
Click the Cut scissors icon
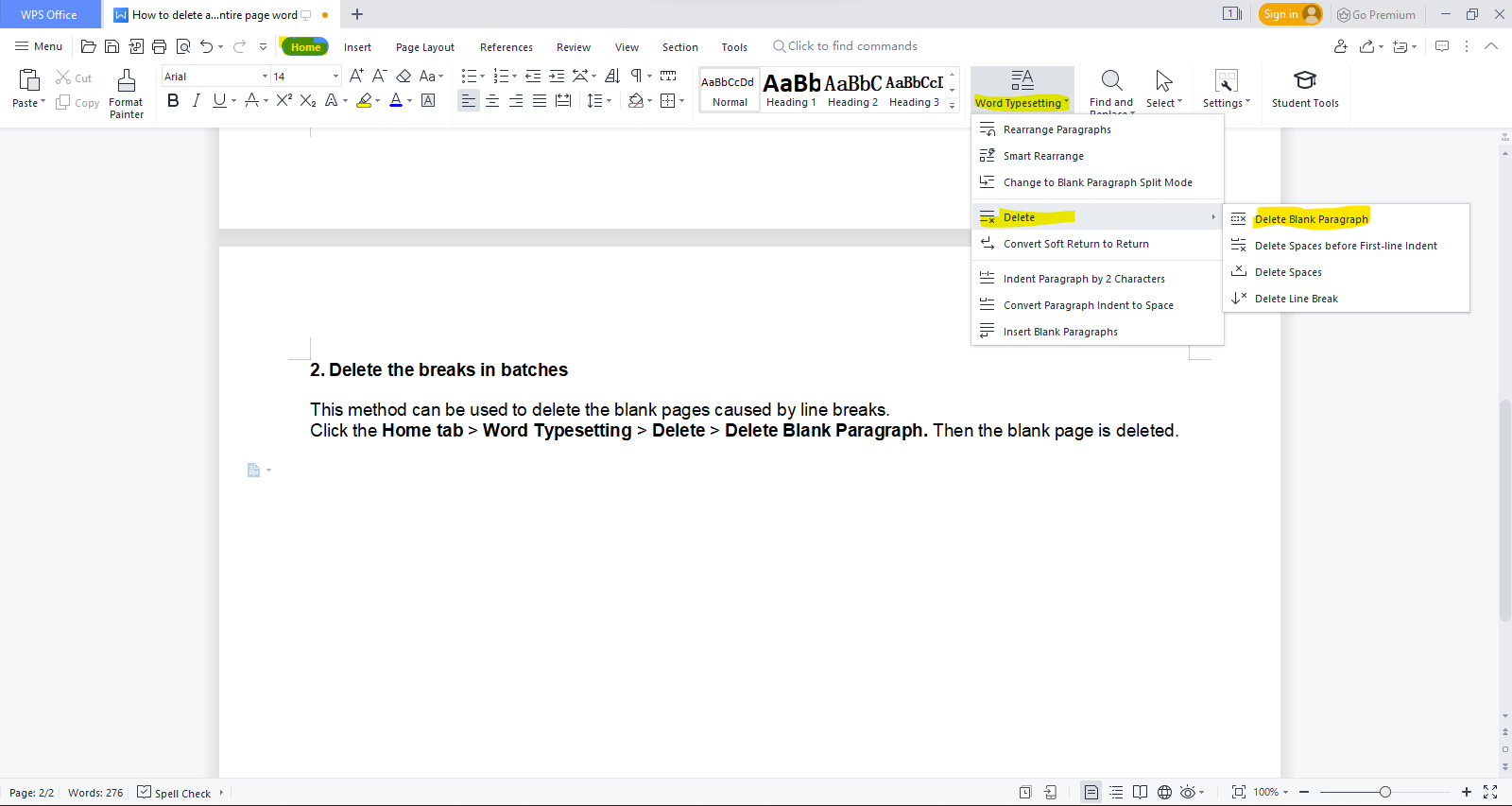63,77
